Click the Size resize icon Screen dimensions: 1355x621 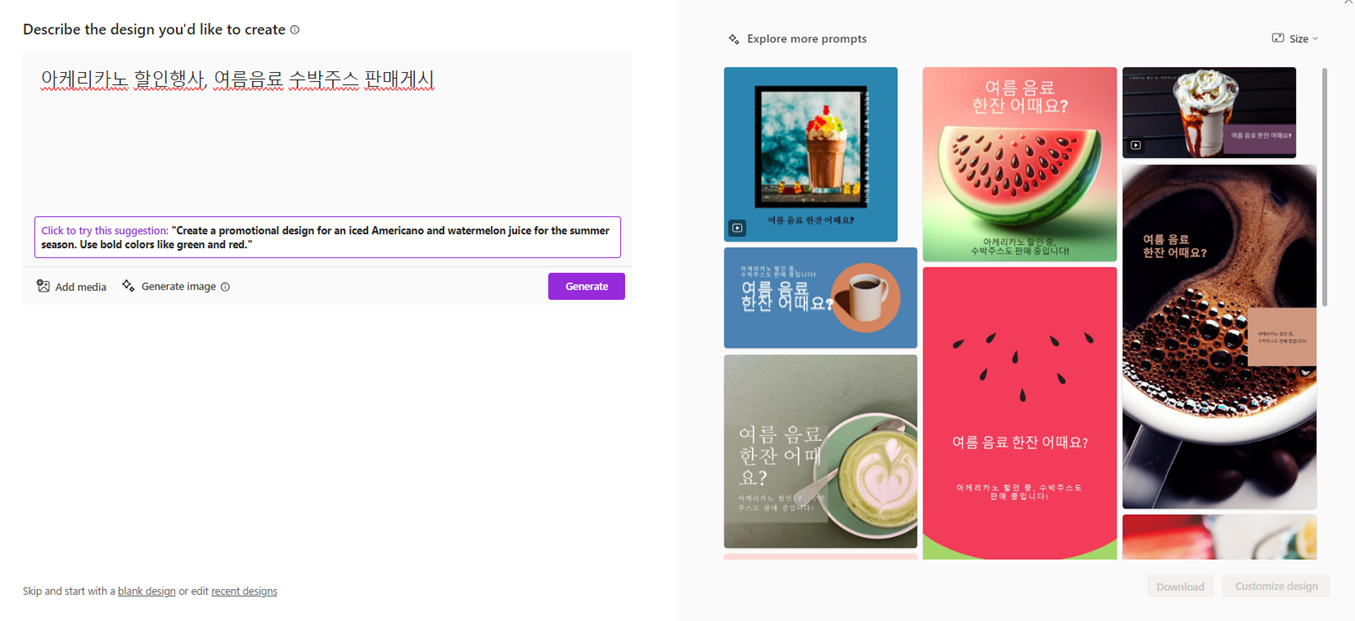pos(1278,38)
